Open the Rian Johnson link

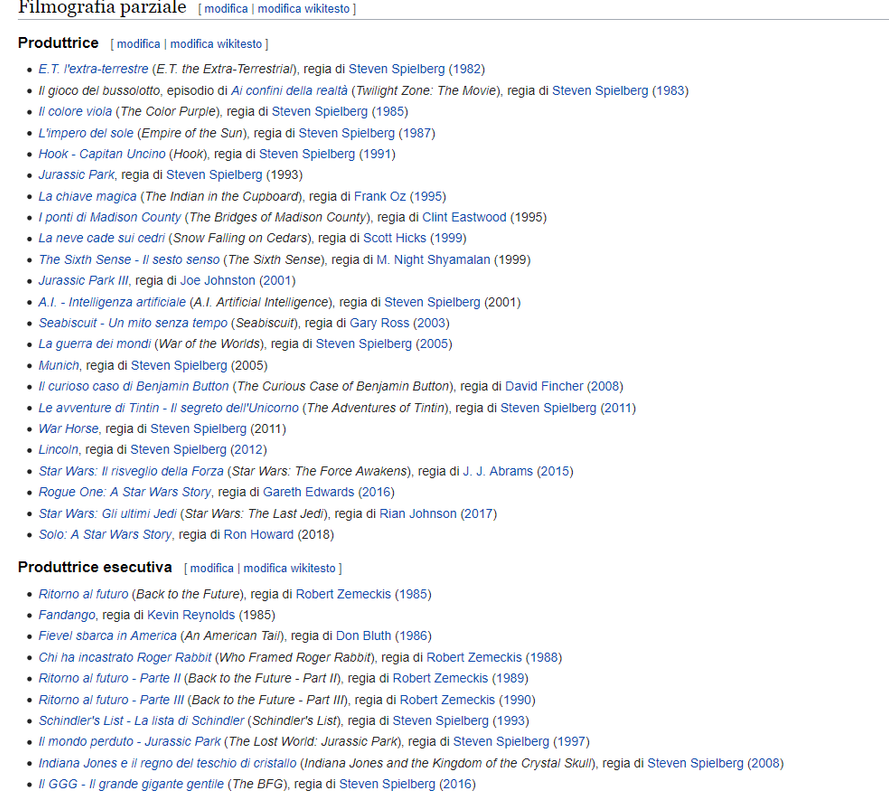pos(418,514)
